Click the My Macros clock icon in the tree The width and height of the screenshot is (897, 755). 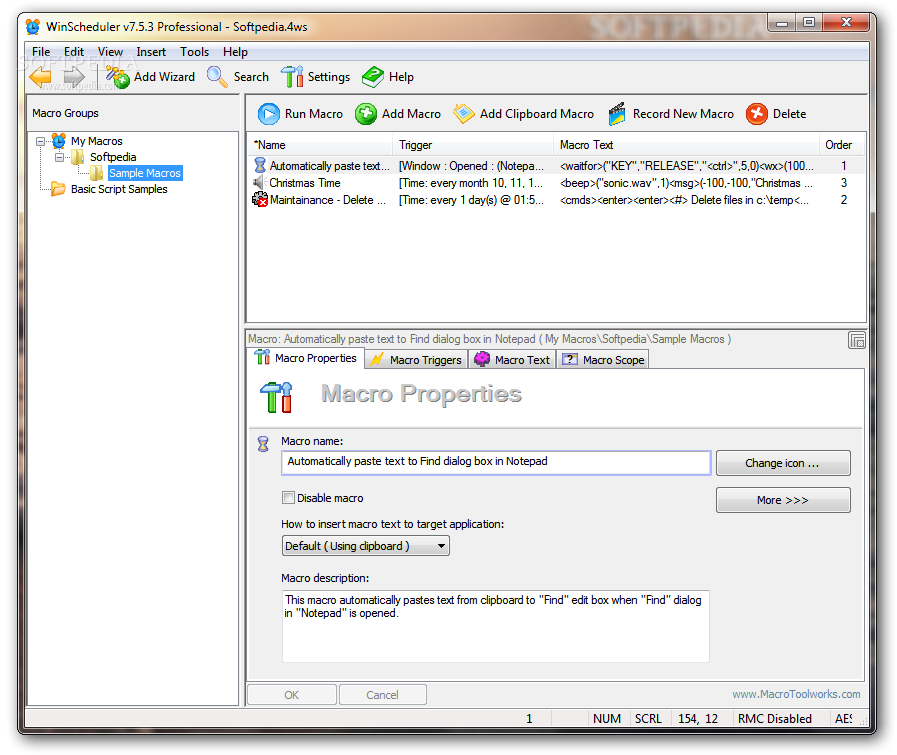coord(58,141)
